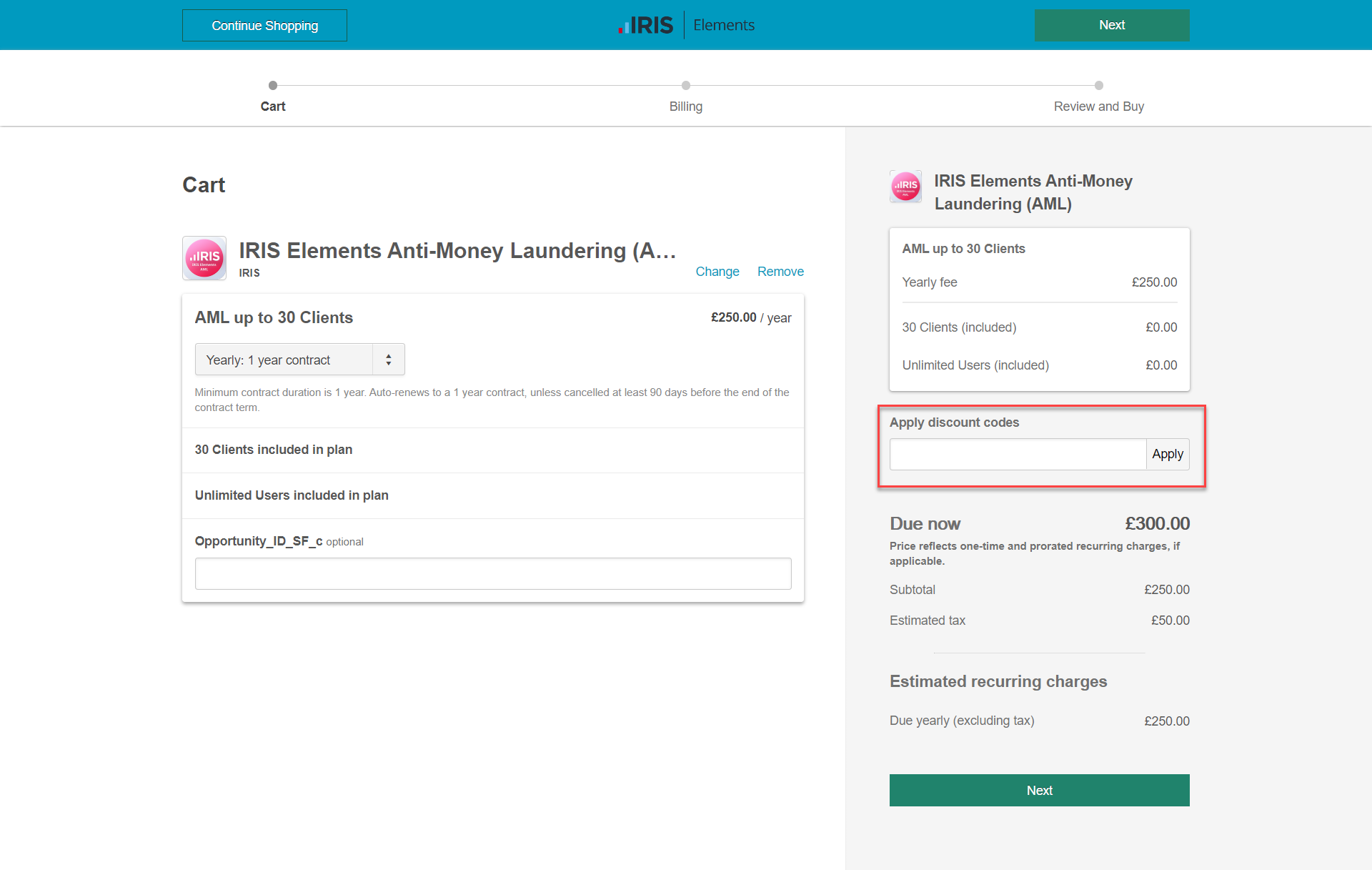Click the IRIS AML product icon in the cart

(x=204, y=258)
